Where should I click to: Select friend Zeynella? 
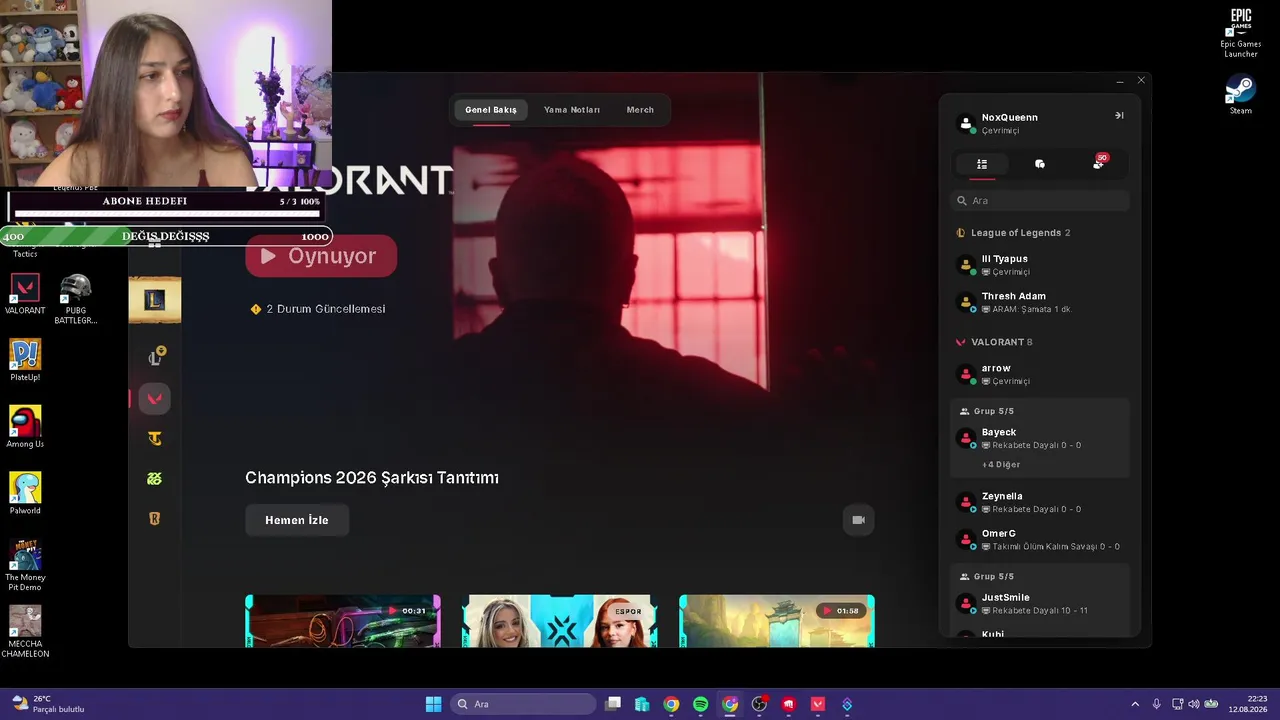pos(1040,502)
